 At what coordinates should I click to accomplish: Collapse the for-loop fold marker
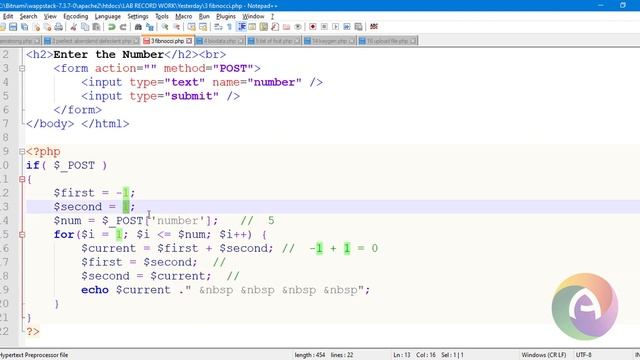[22, 235]
